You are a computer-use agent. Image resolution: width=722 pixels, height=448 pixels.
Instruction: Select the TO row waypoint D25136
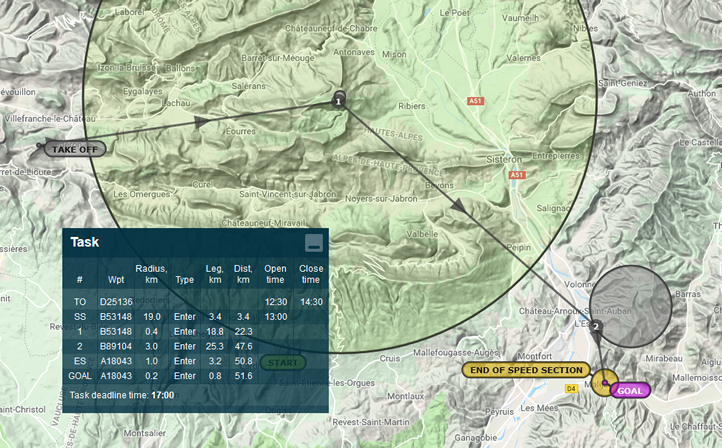(x=118, y=301)
